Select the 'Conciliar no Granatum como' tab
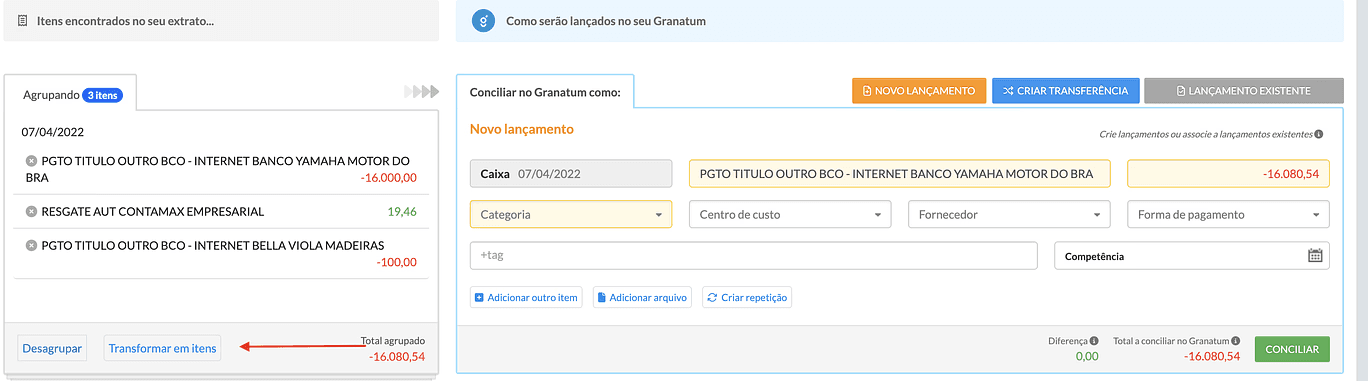The height and width of the screenshot is (381, 1368). coord(545,92)
